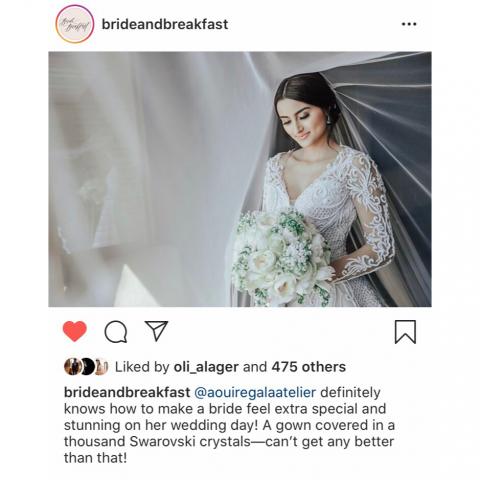Visit the @aouiregalaatelier mention
This screenshot has width=480, height=480.
click(x=255, y=393)
